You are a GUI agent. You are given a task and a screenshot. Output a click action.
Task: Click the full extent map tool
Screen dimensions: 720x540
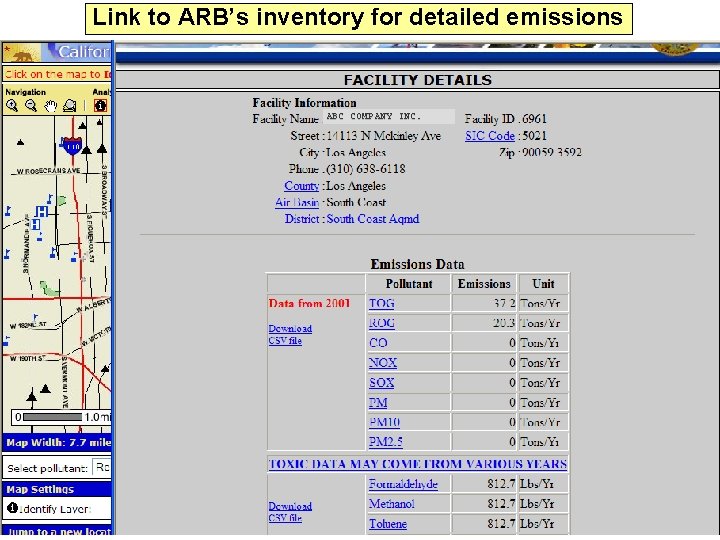[70, 106]
